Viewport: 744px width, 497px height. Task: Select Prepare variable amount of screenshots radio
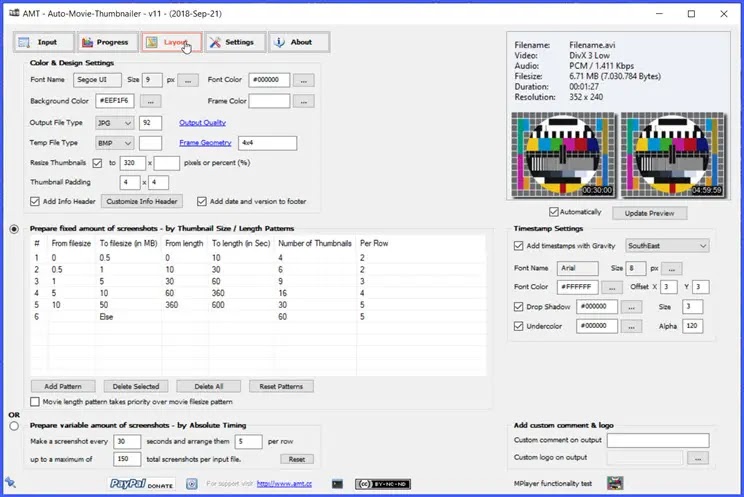pyautogui.click(x=14, y=426)
